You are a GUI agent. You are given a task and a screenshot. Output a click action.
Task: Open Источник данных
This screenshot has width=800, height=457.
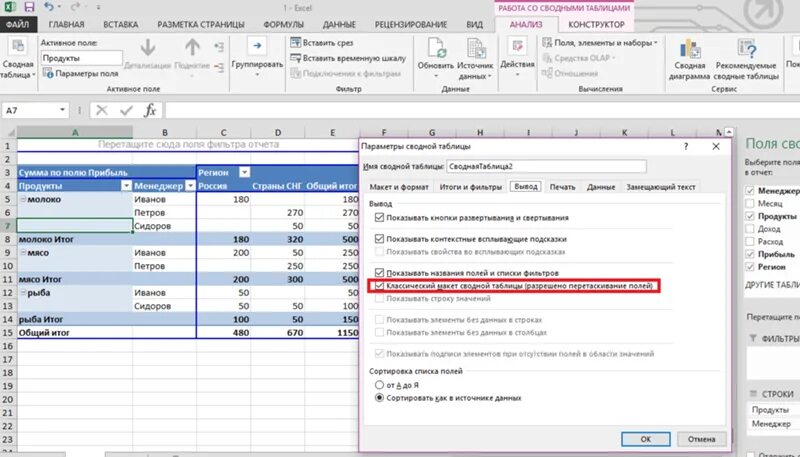pos(476,59)
